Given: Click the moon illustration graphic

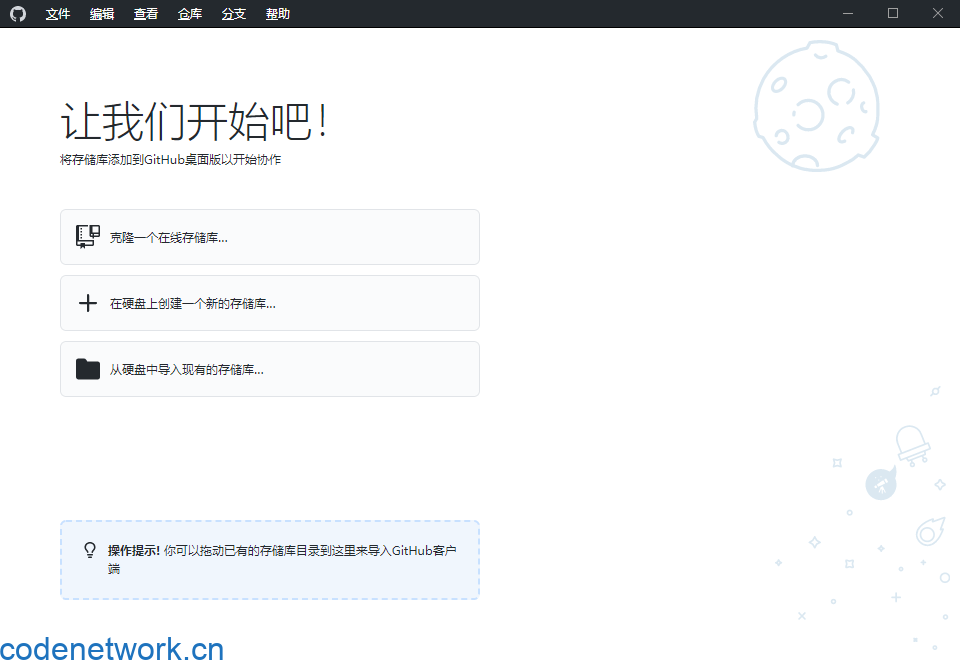Looking at the screenshot, I should [817, 106].
